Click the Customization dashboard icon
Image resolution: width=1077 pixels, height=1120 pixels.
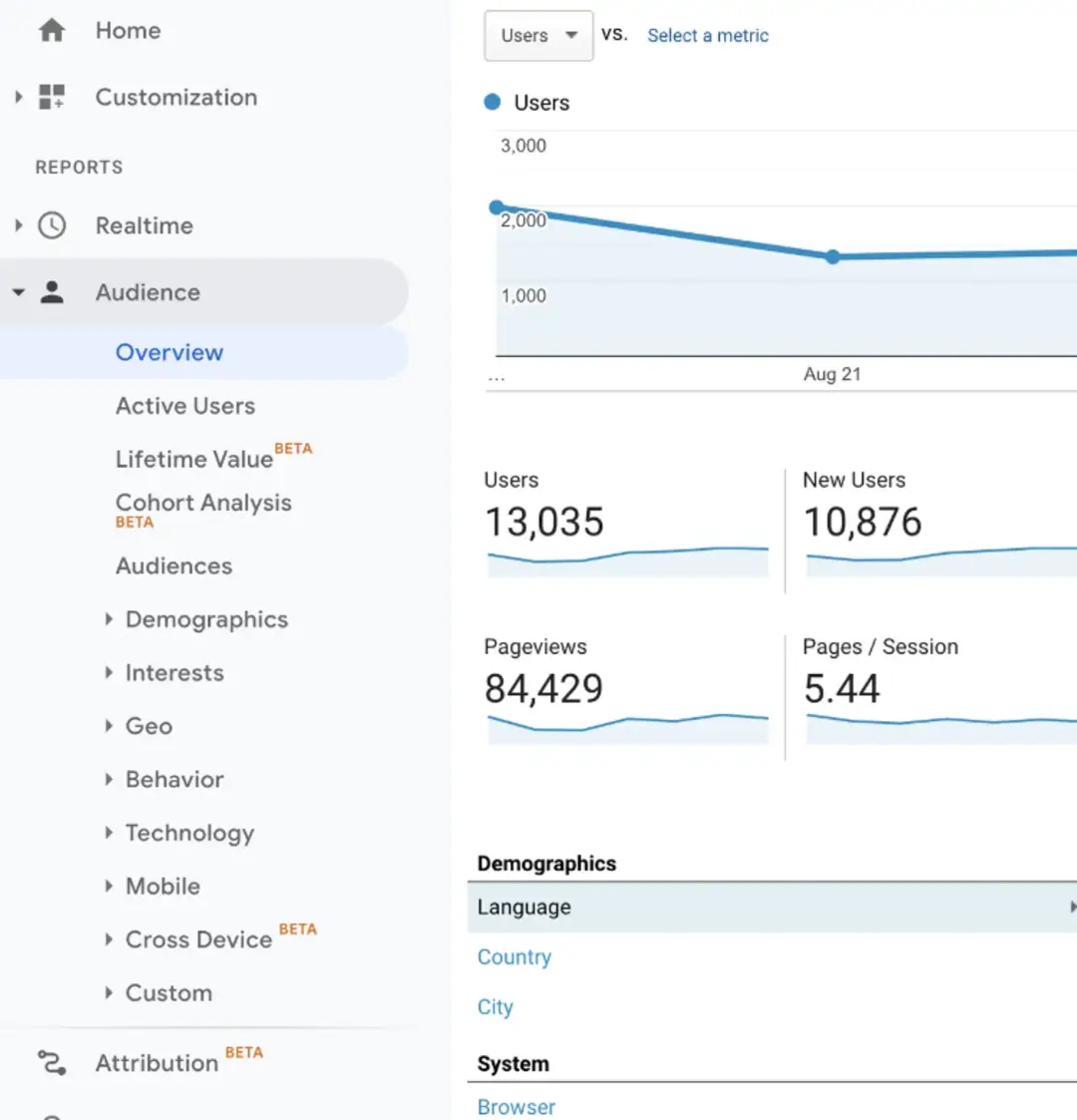52,97
